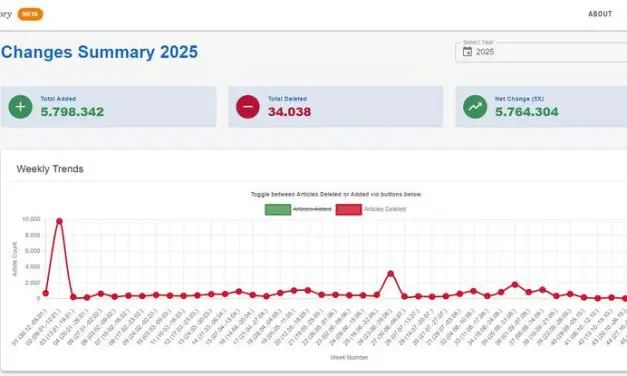This screenshot has height=376, width=627.
Task: Toggle the Articles Deleted legend label
Action: (385, 209)
